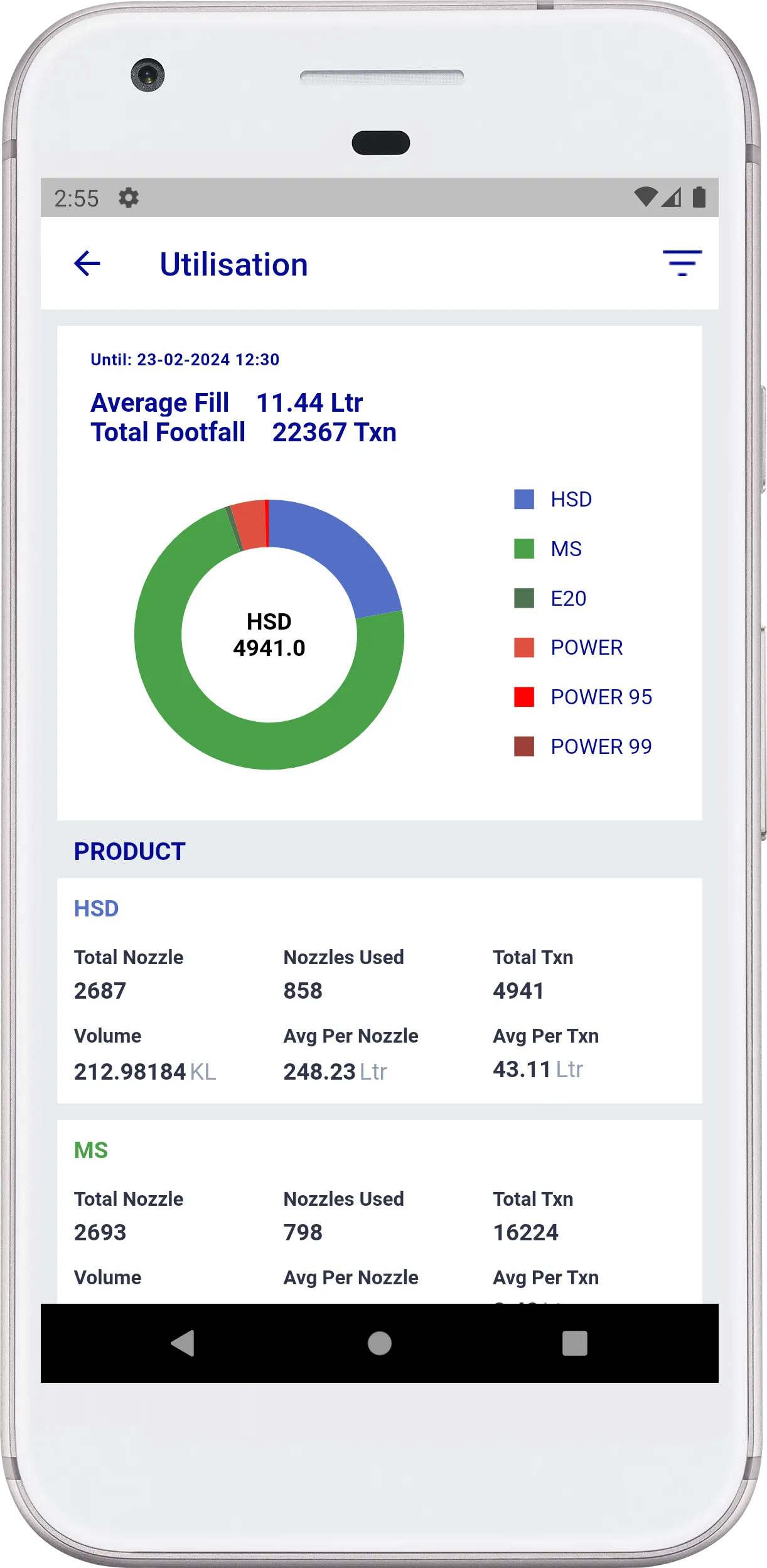Open the HSD product card heading

click(96, 908)
